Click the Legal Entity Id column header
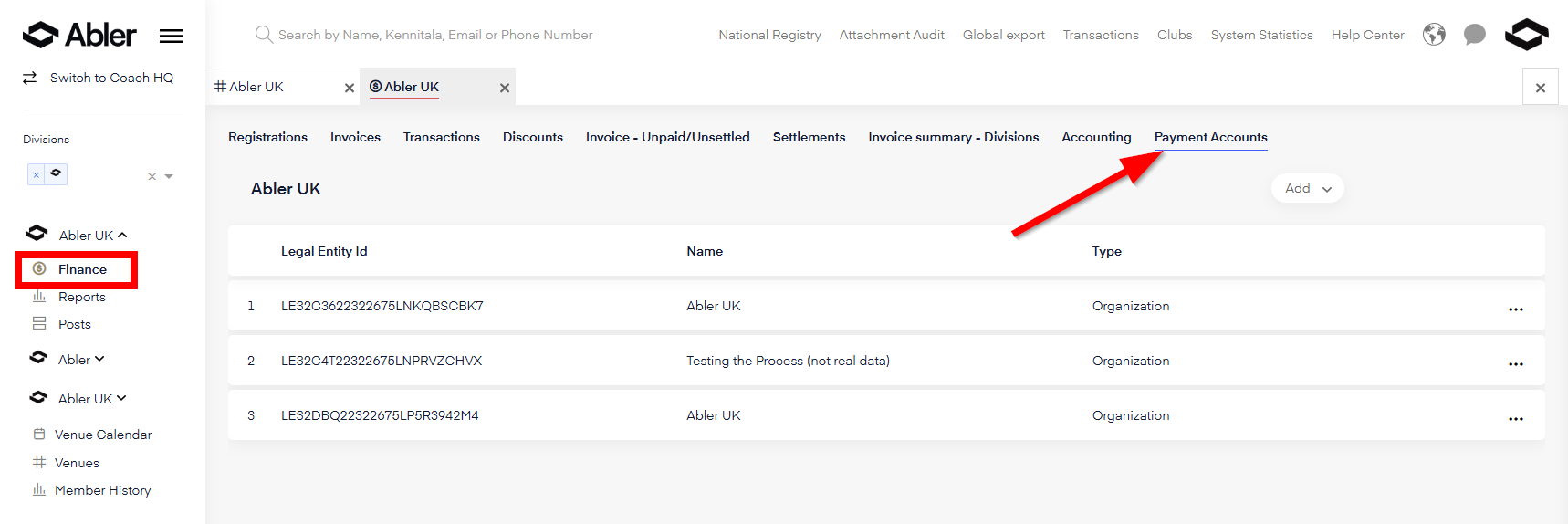 (324, 251)
